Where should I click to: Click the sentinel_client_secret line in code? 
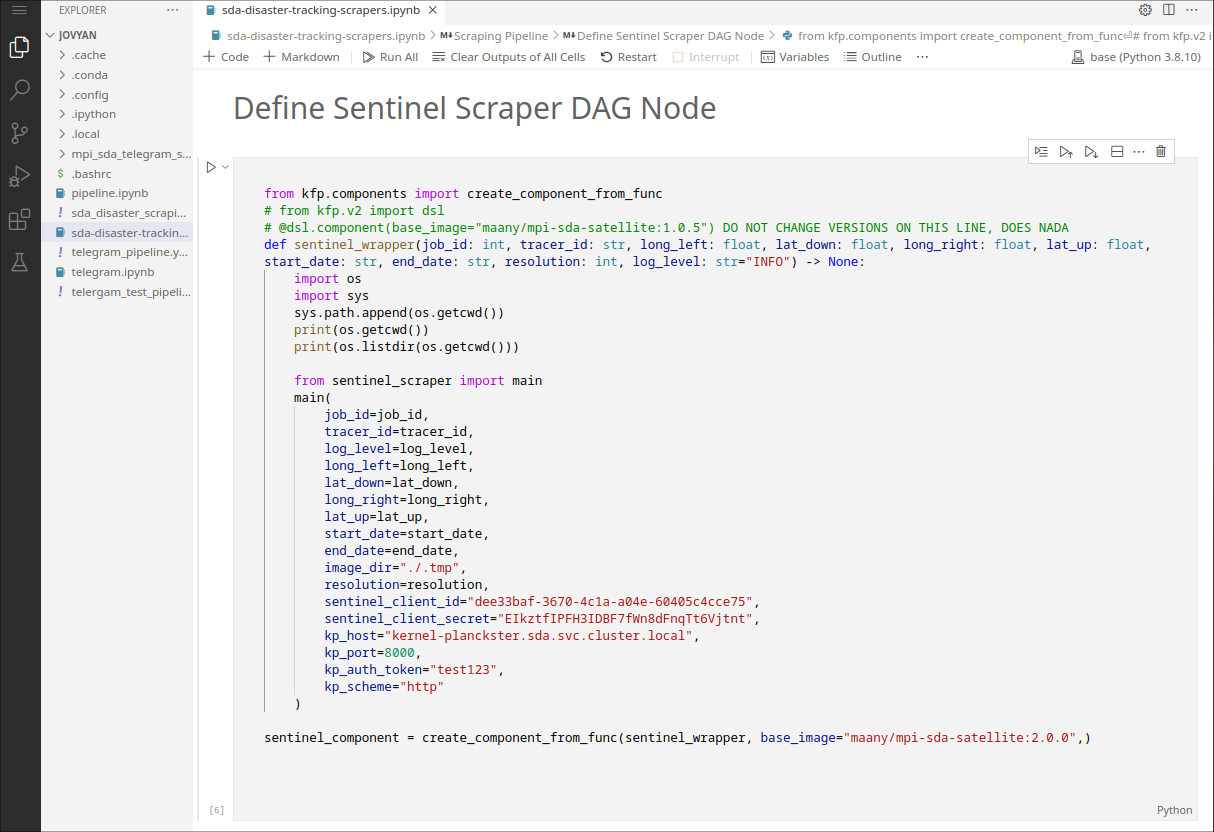click(x=541, y=619)
